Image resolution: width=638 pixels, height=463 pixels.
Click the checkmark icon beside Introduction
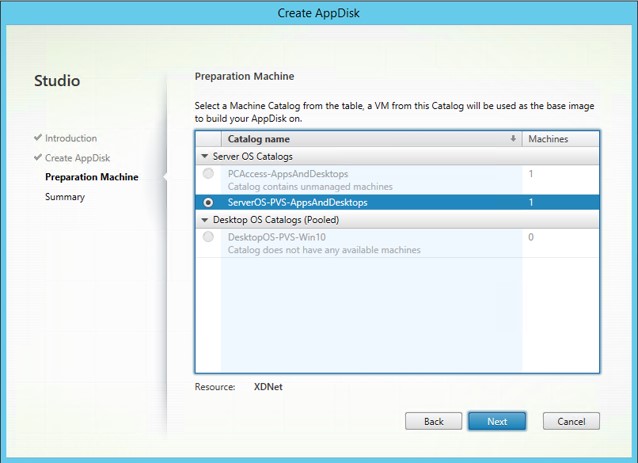point(38,138)
